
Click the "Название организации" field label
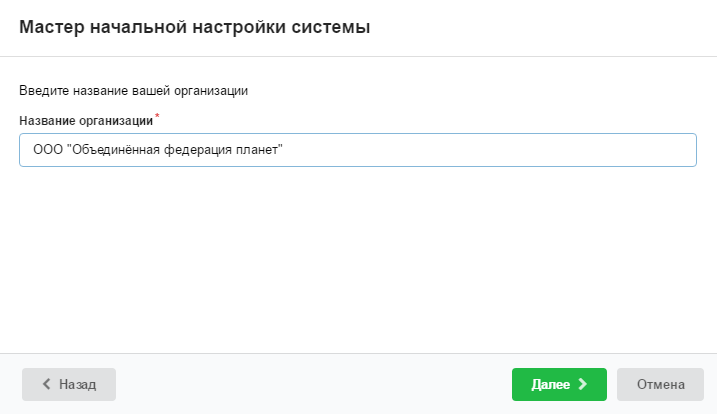[86, 120]
